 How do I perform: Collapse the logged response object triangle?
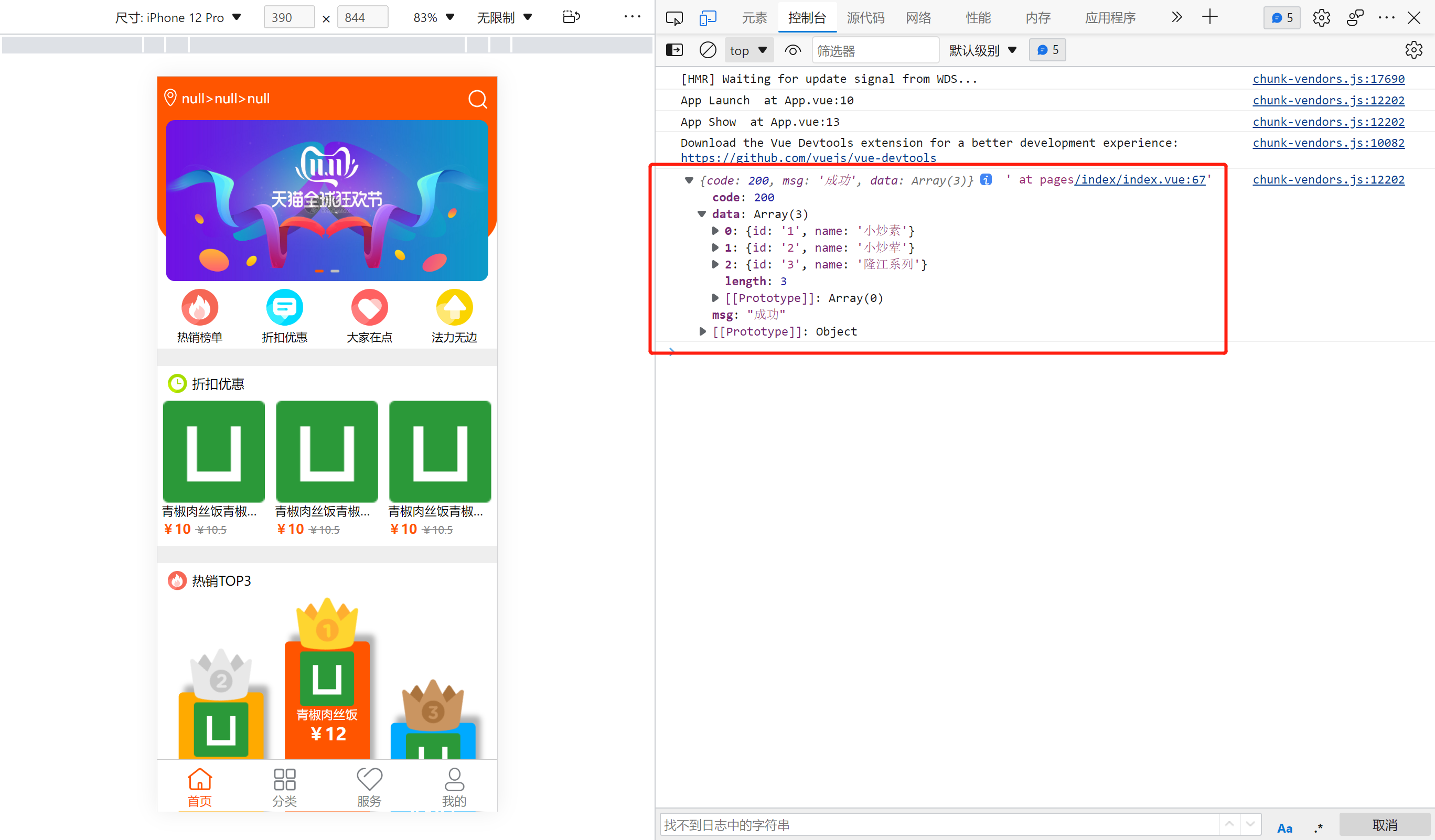pos(689,180)
